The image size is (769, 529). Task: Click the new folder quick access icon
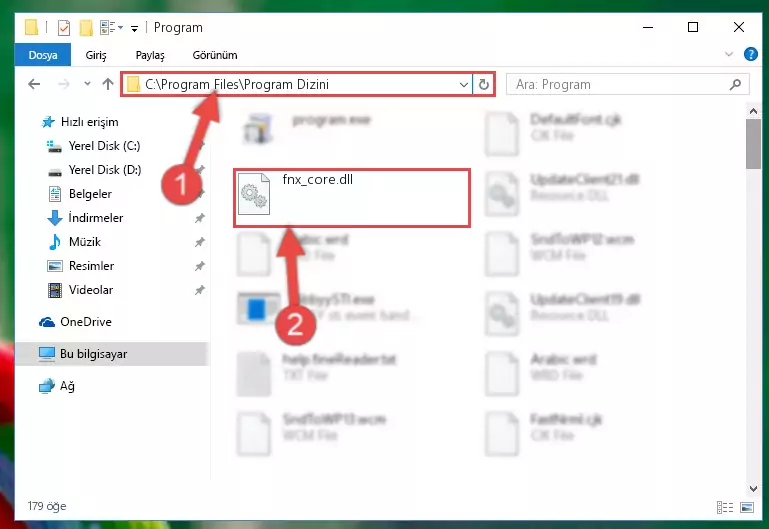coord(86,27)
